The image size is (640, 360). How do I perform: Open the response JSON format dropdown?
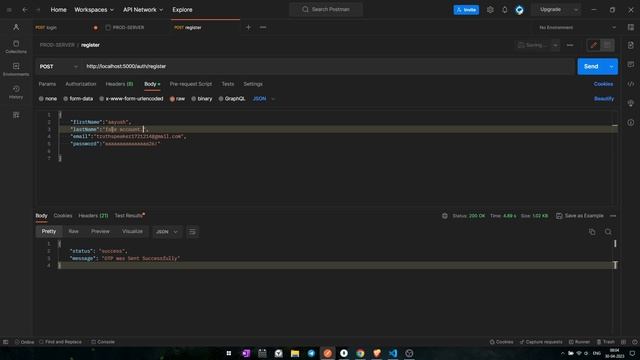pyautogui.click(x=167, y=232)
